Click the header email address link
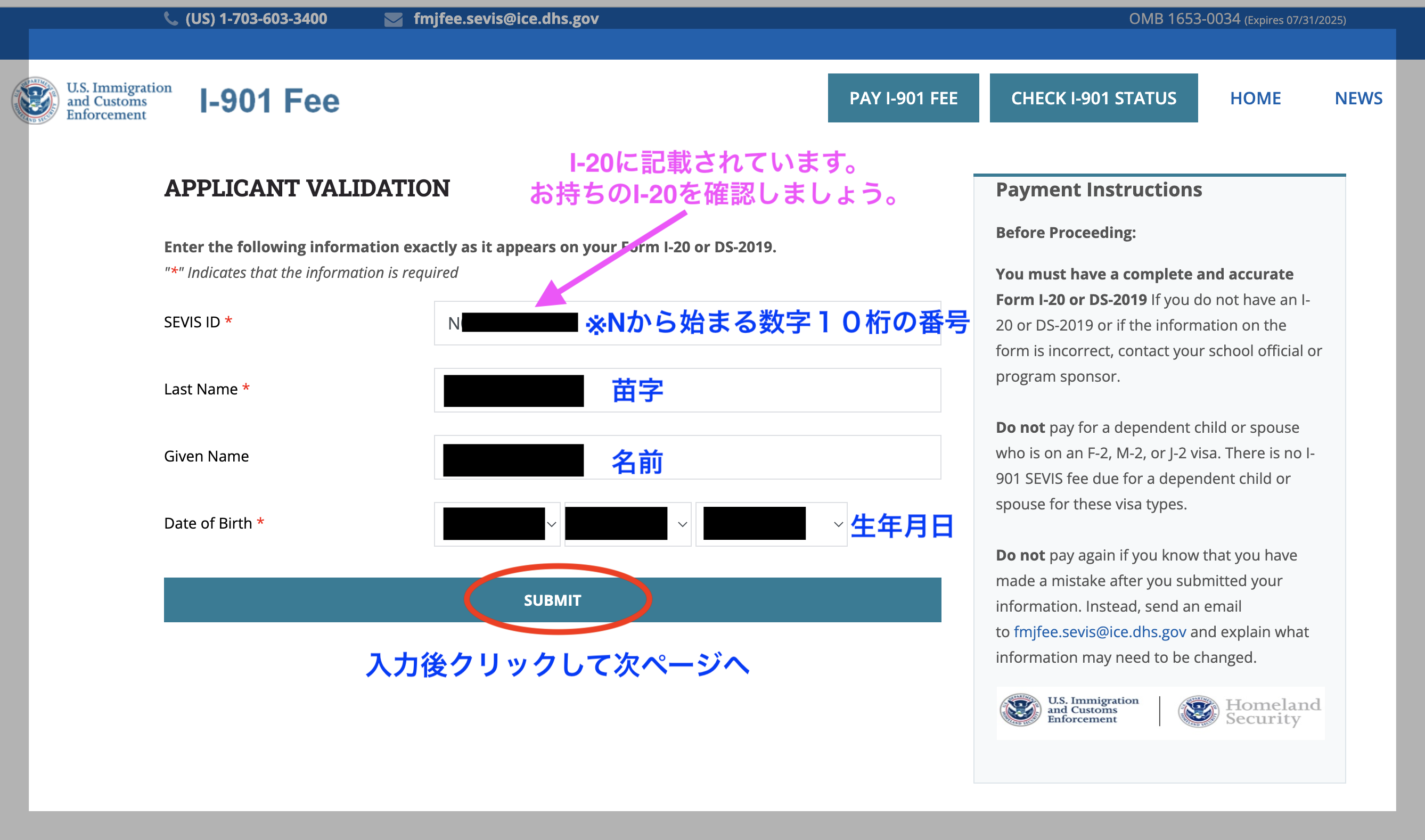Image resolution: width=1425 pixels, height=840 pixels. [505, 19]
